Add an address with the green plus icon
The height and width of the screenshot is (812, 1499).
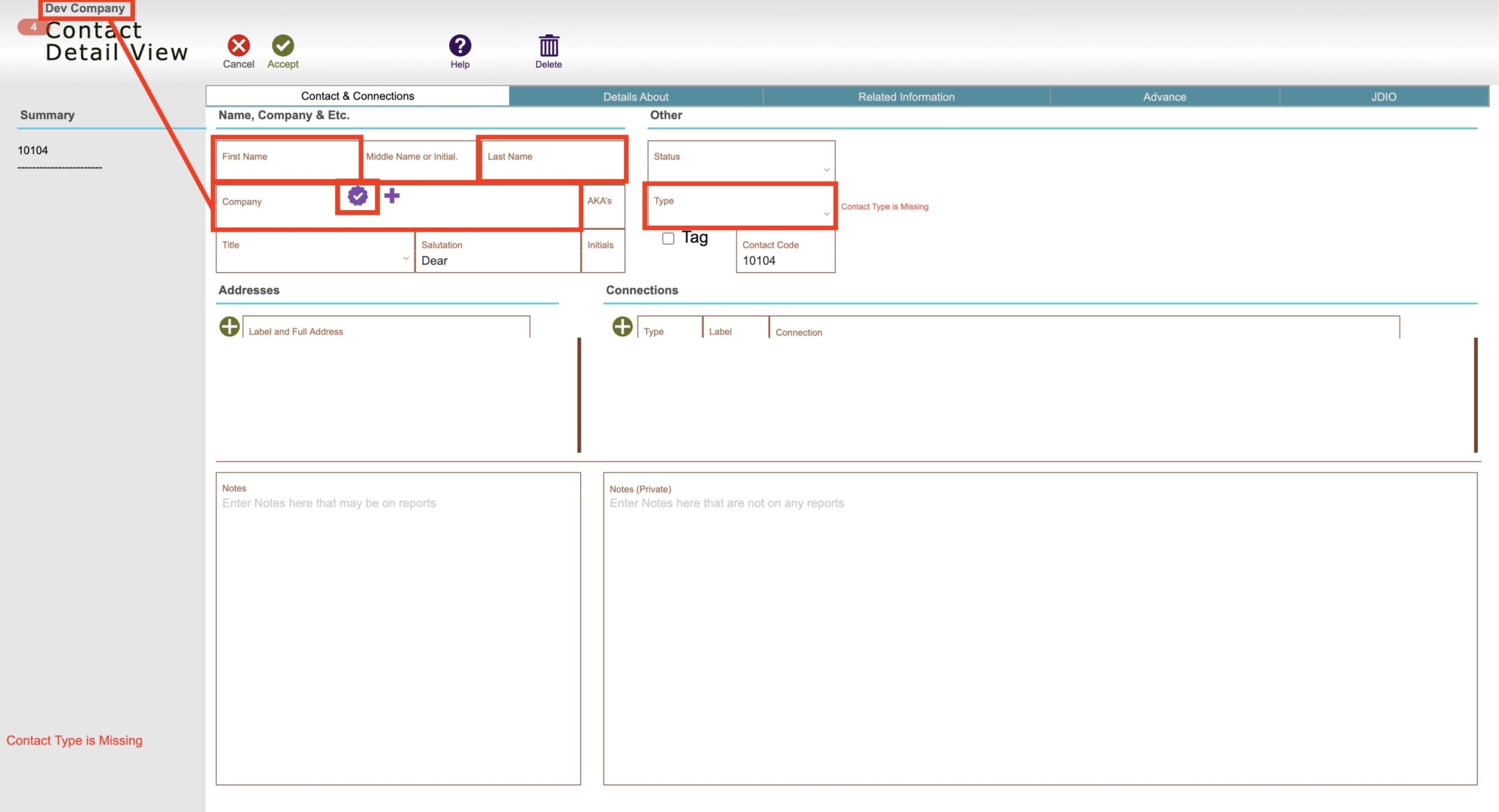[230, 326]
